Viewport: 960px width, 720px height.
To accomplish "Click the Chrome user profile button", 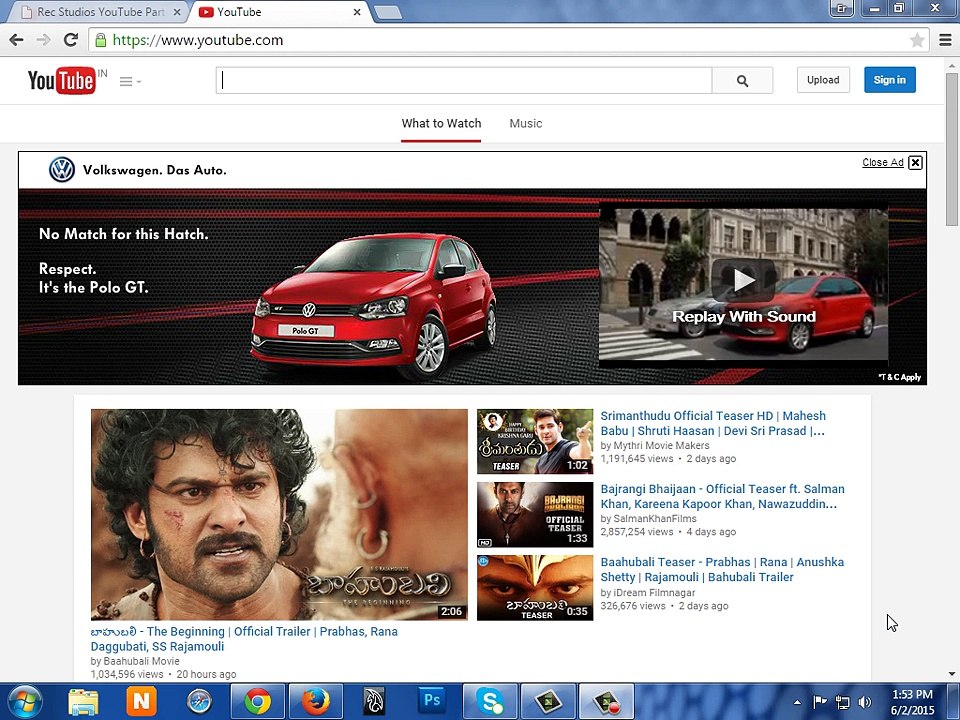I will (x=841, y=8).
